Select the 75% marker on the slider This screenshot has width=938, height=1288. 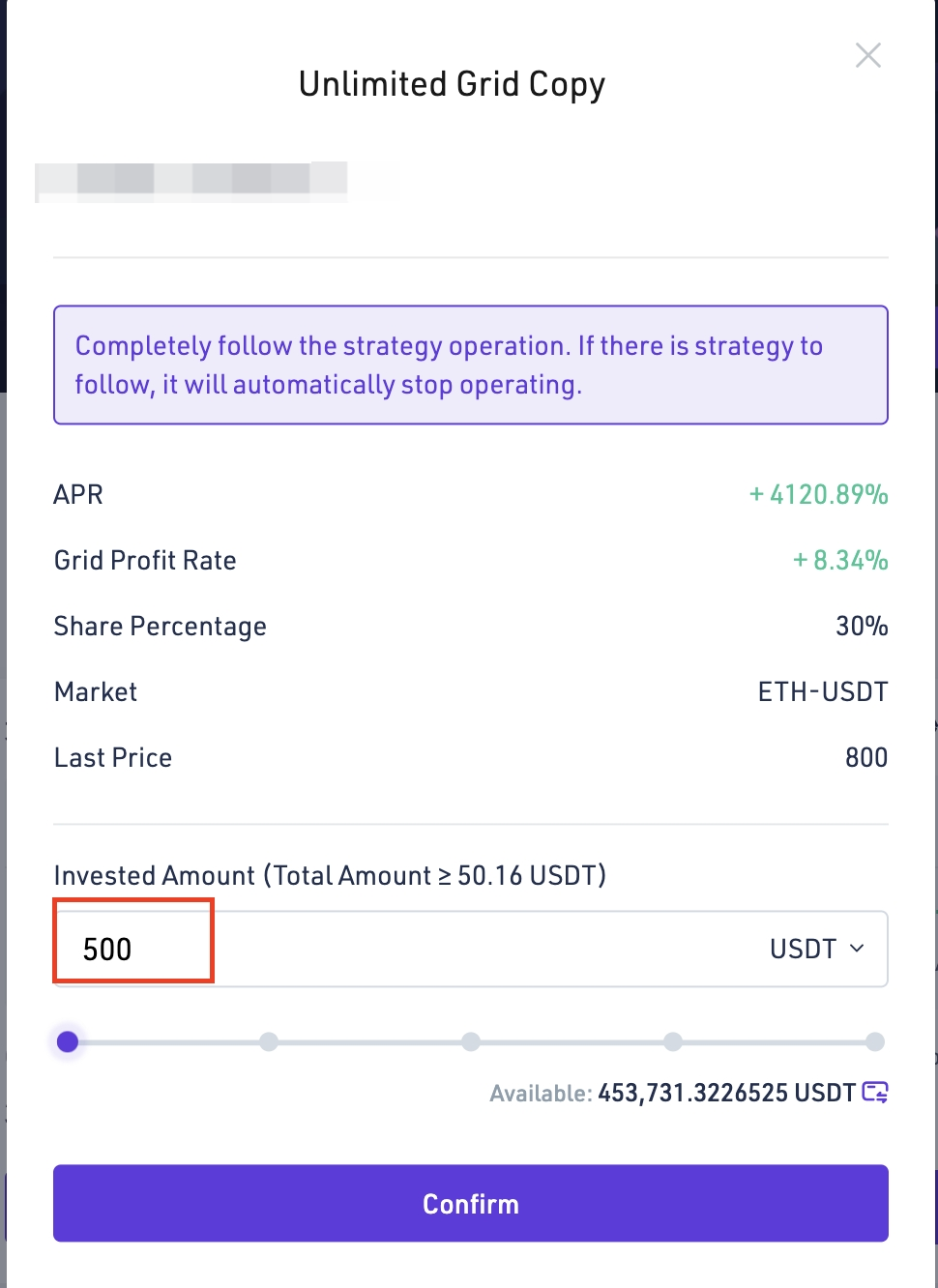[673, 1041]
